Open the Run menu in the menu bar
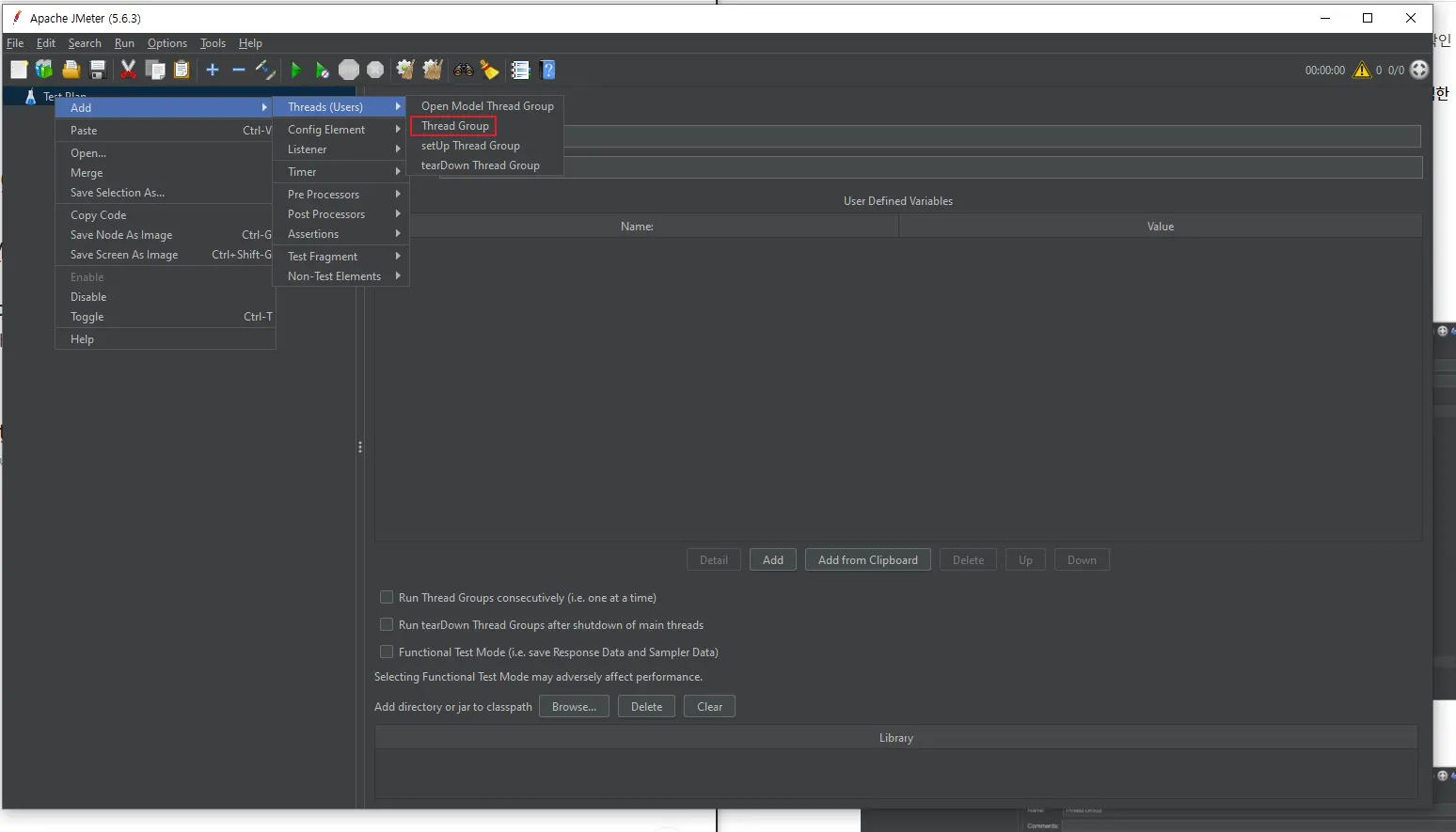The height and width of the screenshot is (832, 1456). click(124, 43)
